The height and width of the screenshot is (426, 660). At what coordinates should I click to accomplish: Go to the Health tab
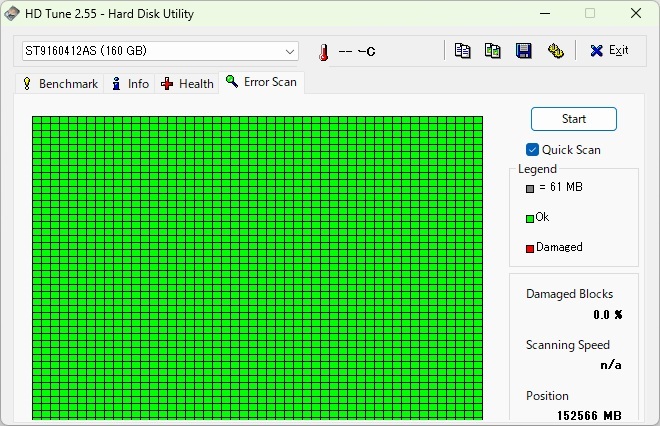click(x=187, y=84)
